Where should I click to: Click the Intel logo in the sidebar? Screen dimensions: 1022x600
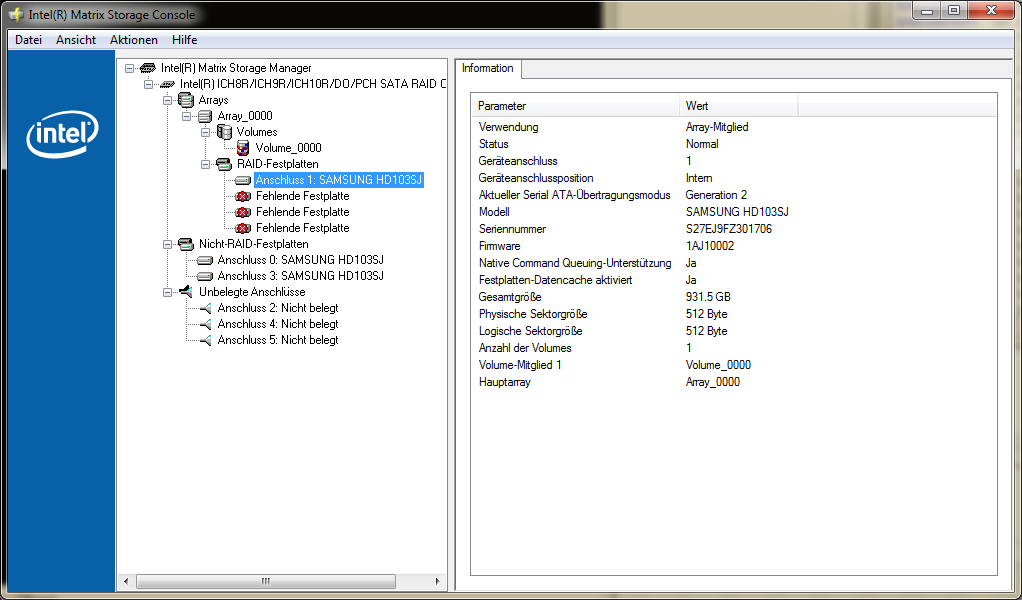tap(63, 134)
